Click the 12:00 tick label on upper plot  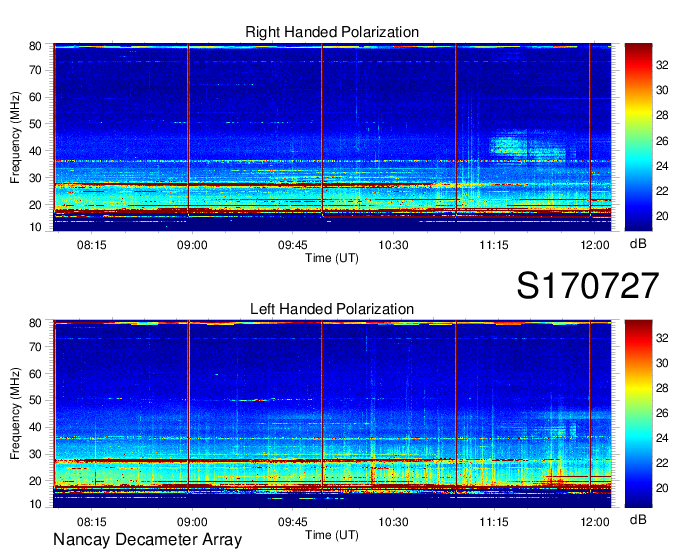595,245
